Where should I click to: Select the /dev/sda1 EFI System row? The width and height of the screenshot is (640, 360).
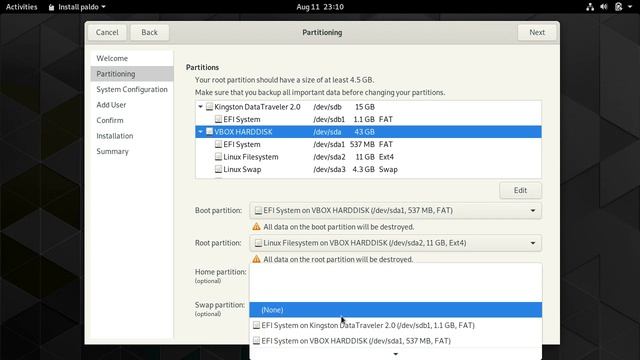point(368,144)
